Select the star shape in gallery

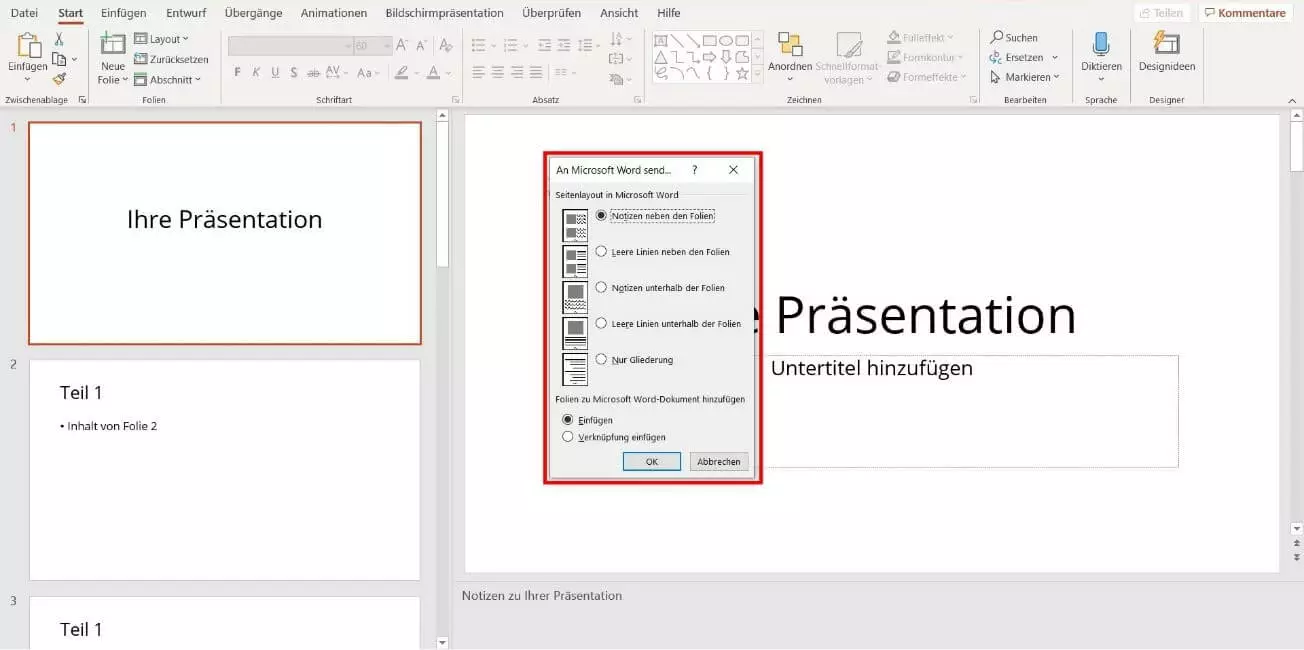pyautogui.click(x=742, y=73)
